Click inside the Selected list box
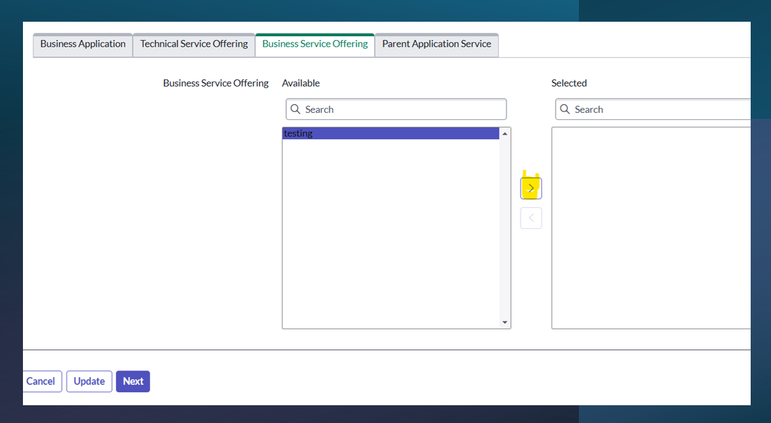Screen dimensions: 771x423 click(x=651, y=228)
